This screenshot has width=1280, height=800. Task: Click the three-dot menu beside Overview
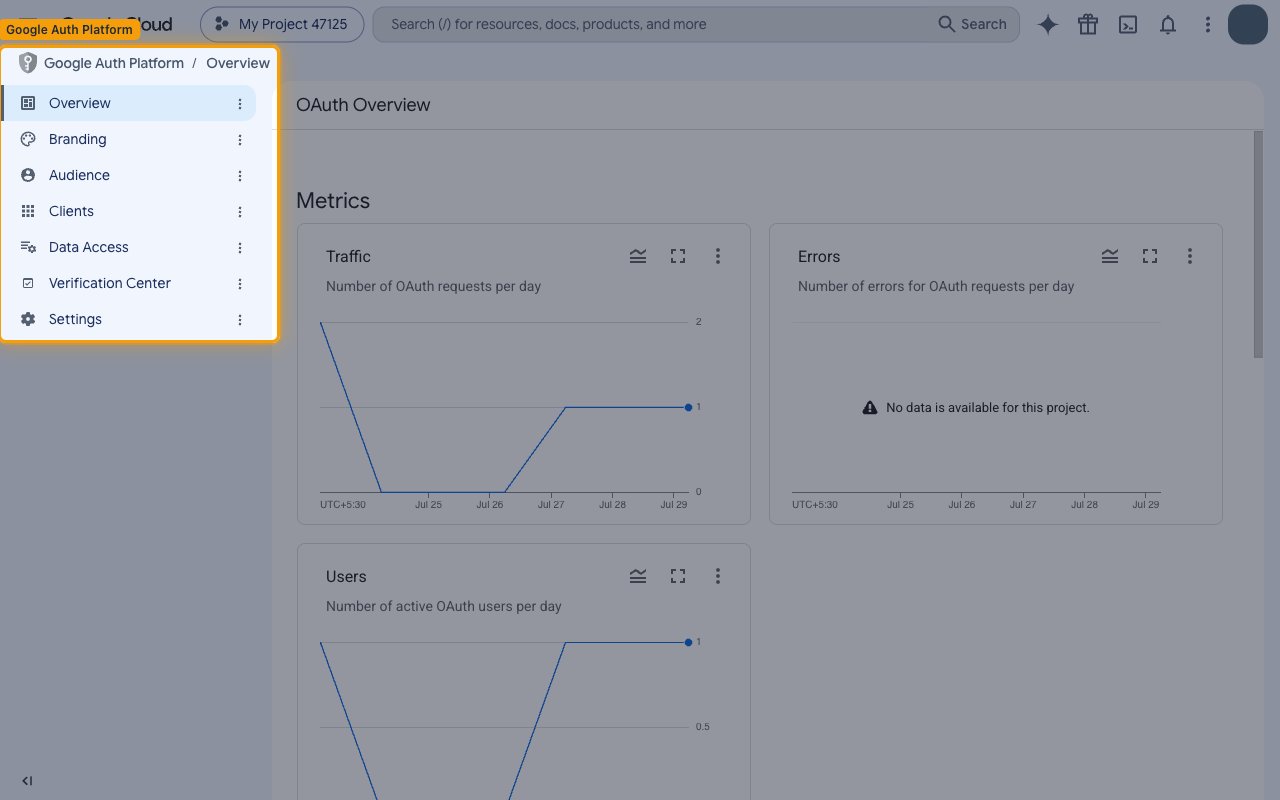point(240,104)
